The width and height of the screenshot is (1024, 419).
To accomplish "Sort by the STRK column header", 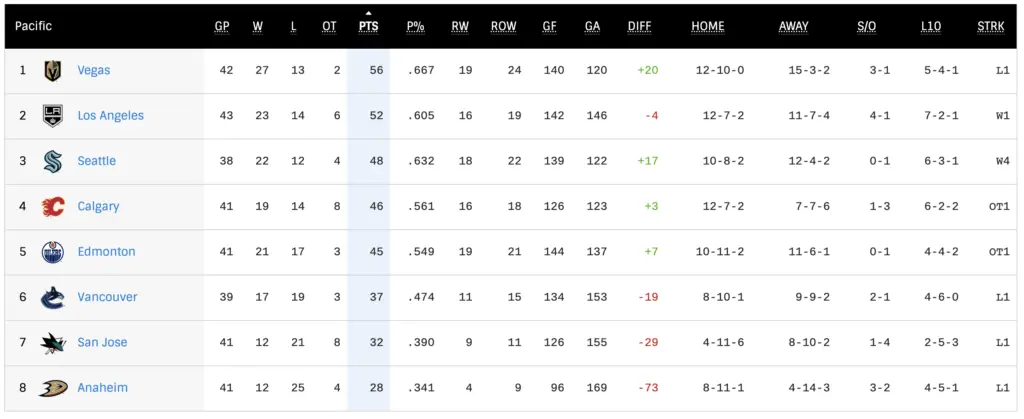I will 990,26.
